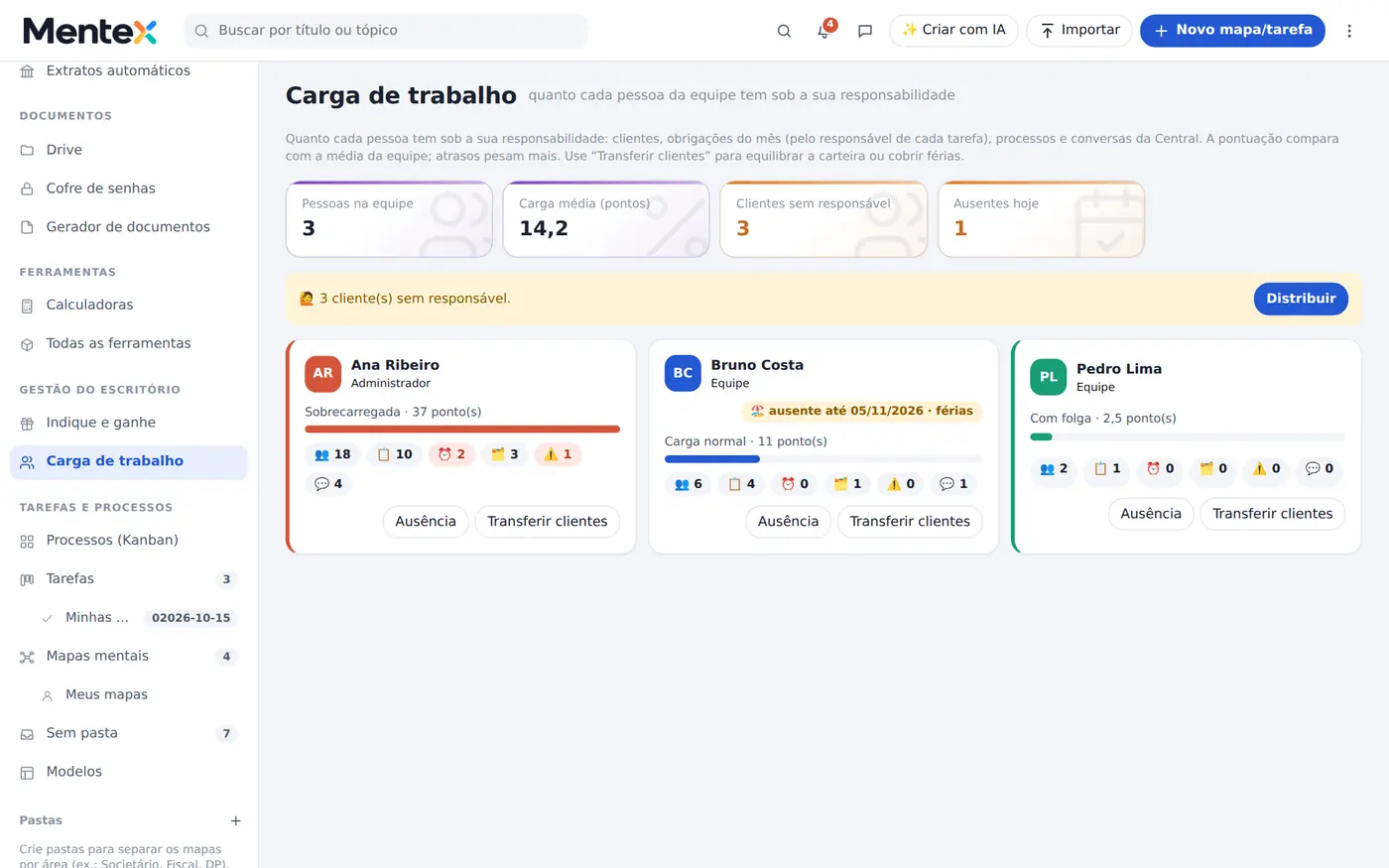Click Criar com IA button
This screenshot has height=868, width=1389.
coord(953,31)
